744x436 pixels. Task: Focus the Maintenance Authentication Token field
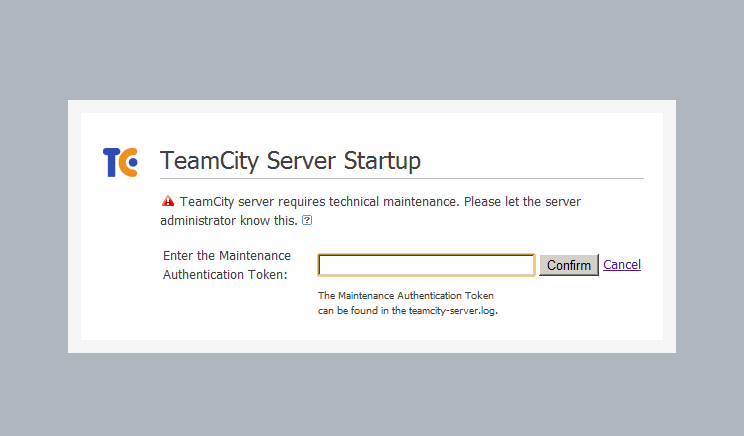pyautogui.click(x=427, y=265)
